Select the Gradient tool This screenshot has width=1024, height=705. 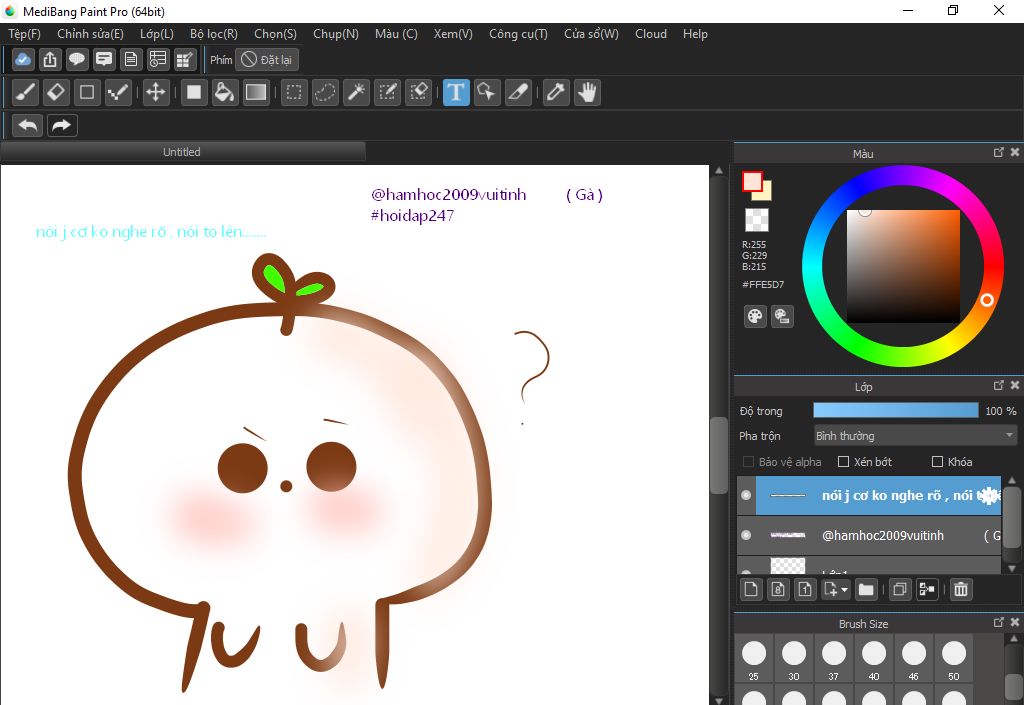tap(255, 92)
